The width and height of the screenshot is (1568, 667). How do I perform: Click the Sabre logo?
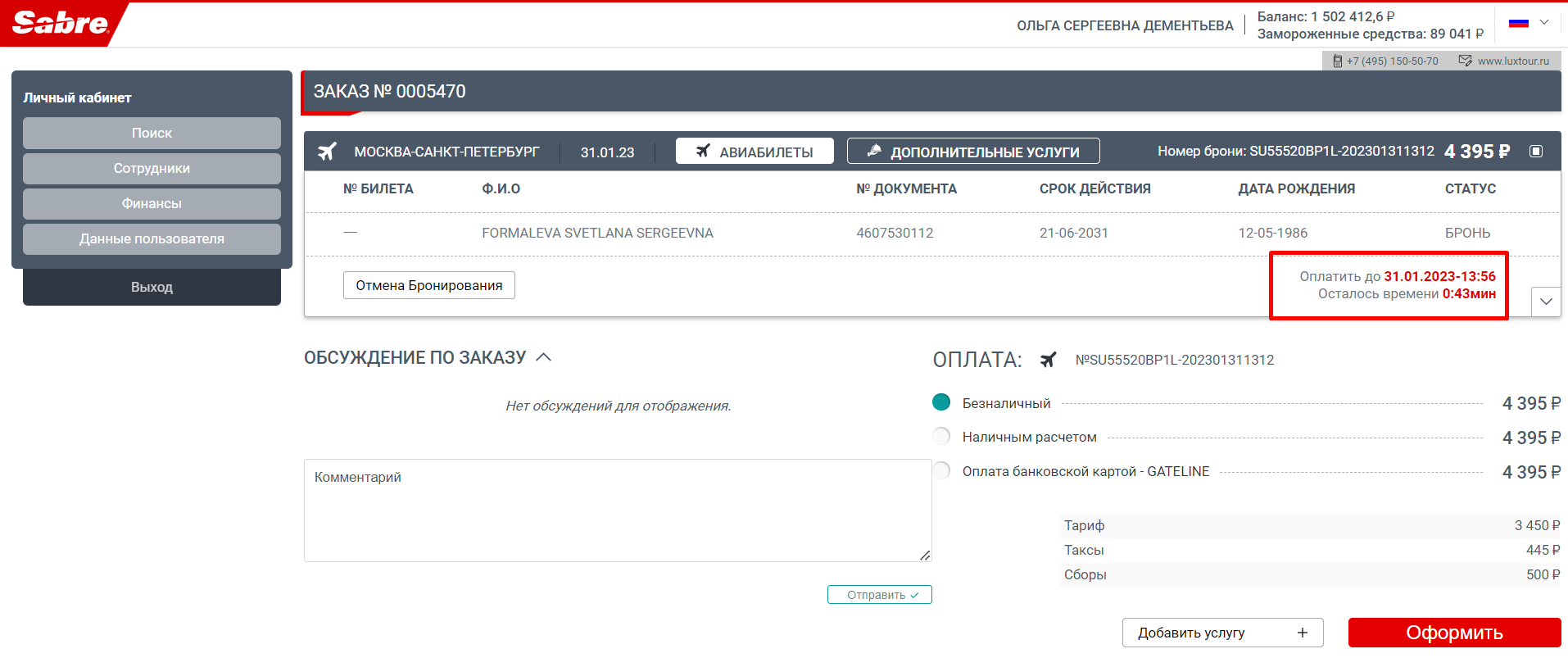click(61, 23)
